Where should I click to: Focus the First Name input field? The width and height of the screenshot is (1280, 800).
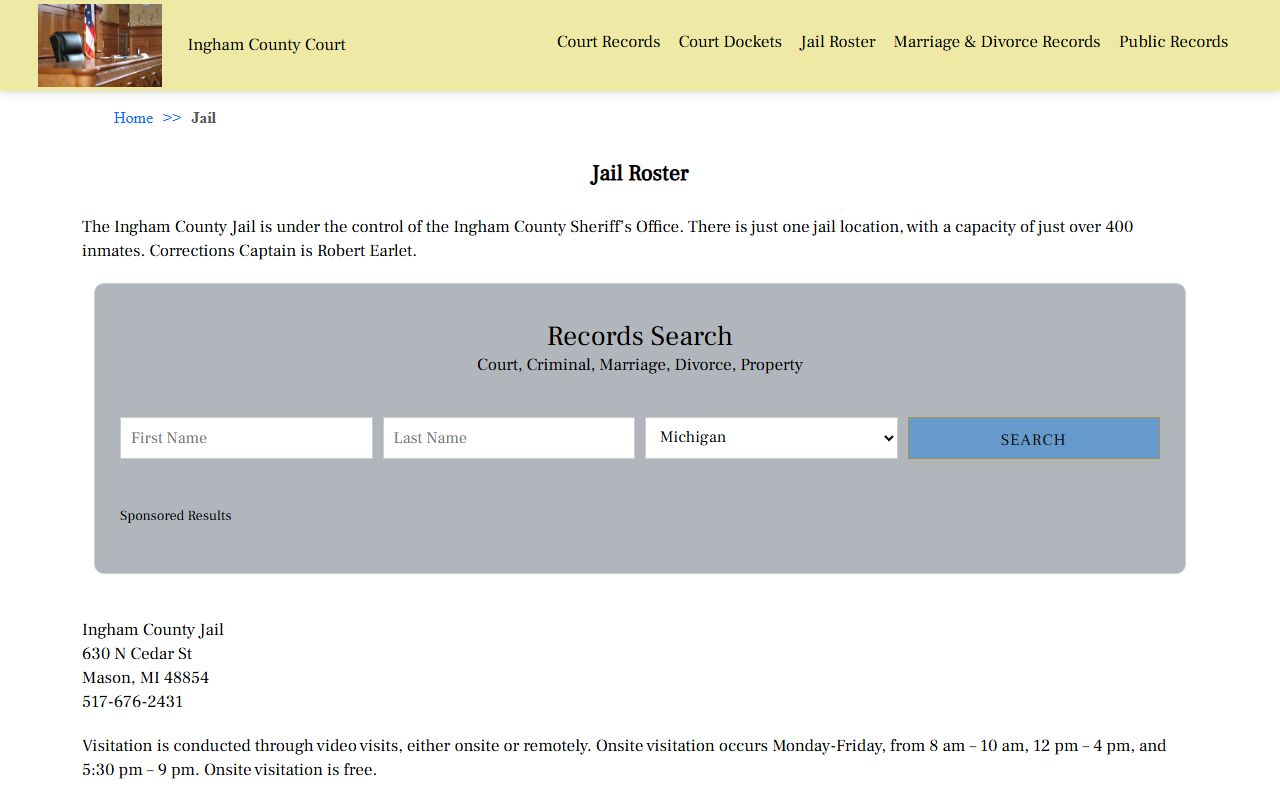click(x=246, y=438)
